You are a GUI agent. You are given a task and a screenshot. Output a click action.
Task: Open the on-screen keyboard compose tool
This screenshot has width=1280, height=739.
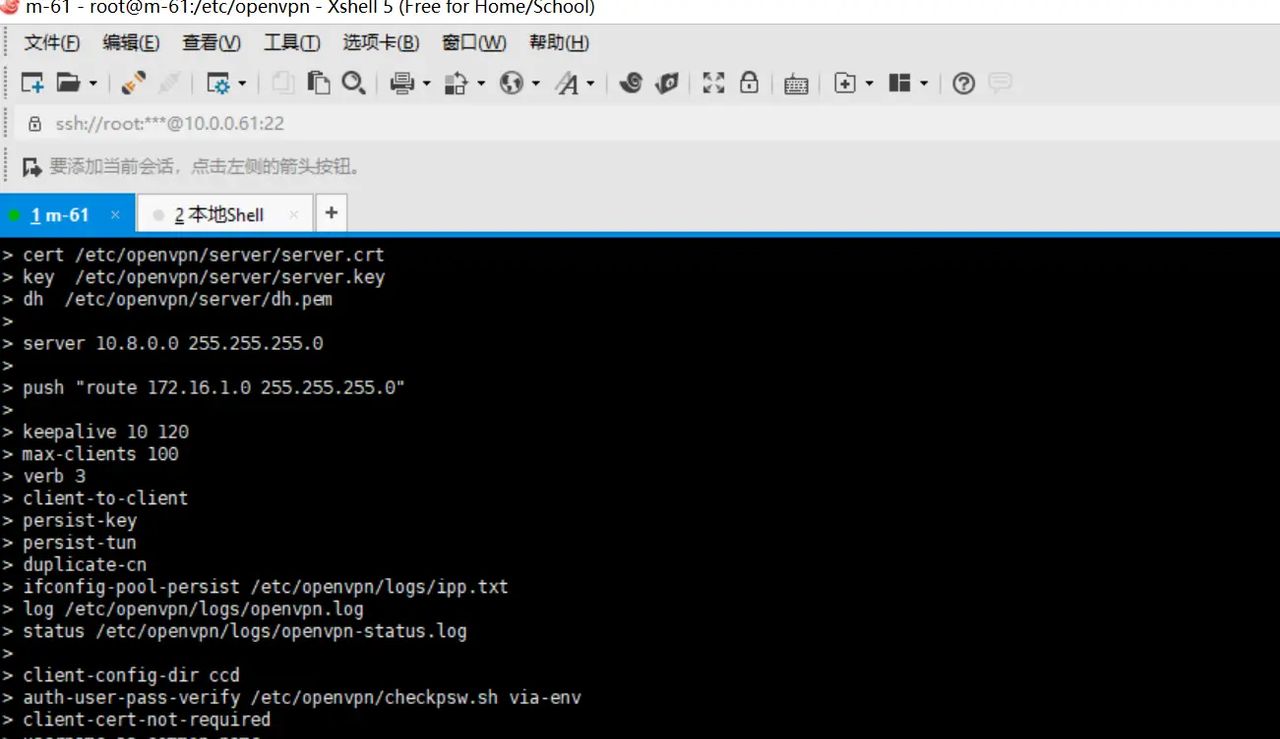[x=795, y=83]
